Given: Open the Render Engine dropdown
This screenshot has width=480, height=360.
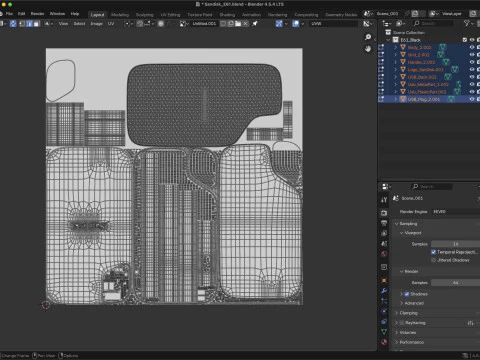Looking at the screenshot, I should pos(455,212).
